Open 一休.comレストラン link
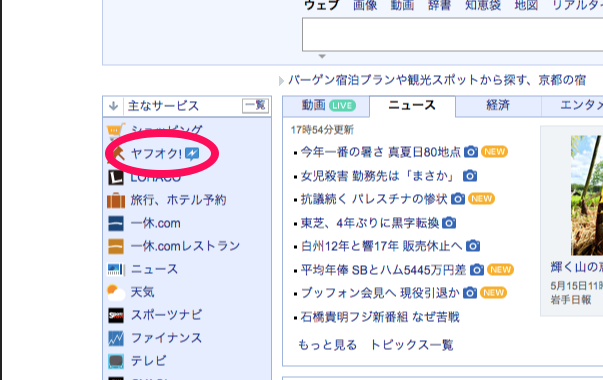This screenshot has width=603, height=380. (185, 247)
